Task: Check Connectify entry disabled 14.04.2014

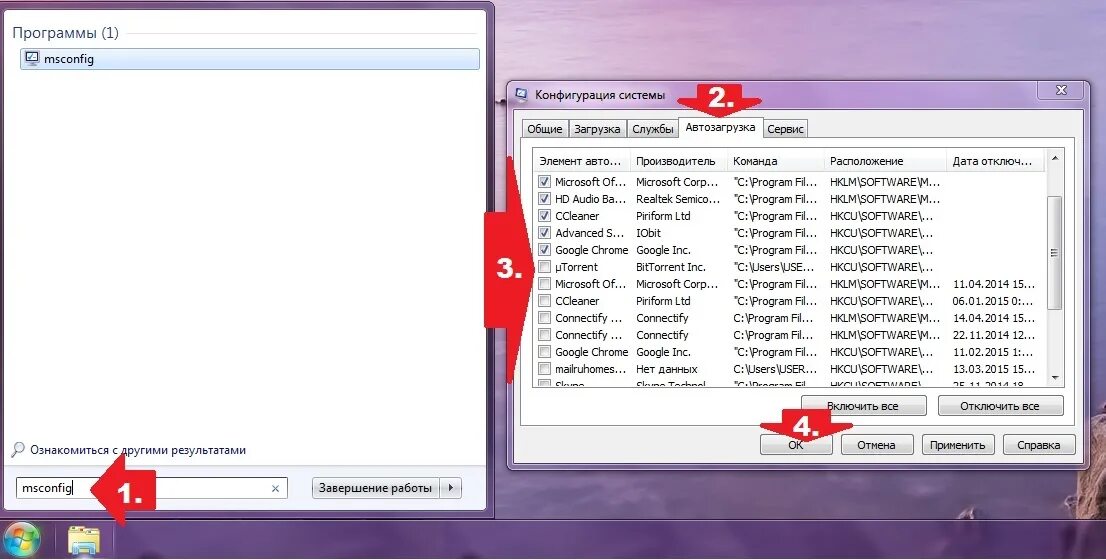Action: pos(544,318)
